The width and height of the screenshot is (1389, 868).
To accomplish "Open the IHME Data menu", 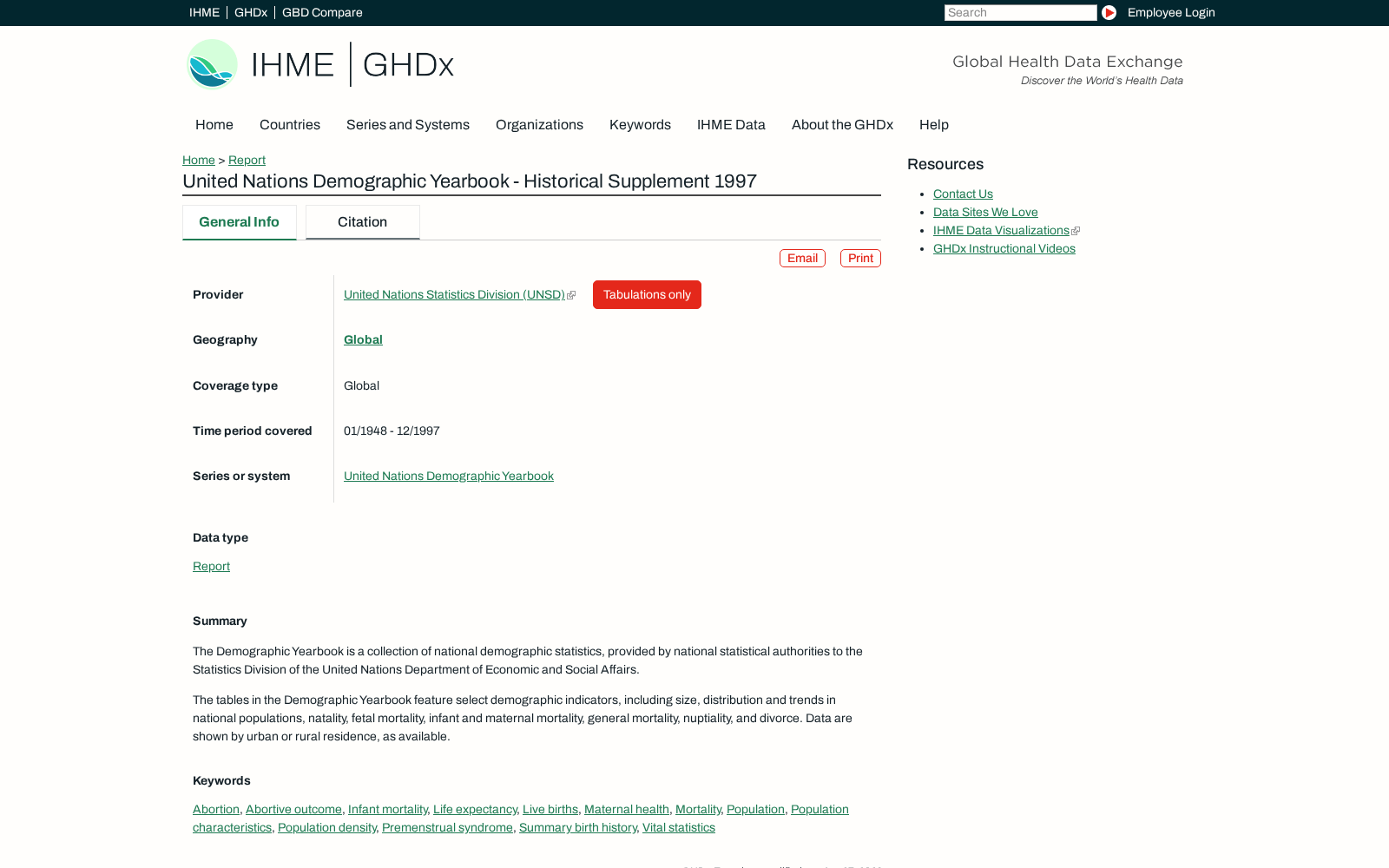I will click(x=731, y=125).
